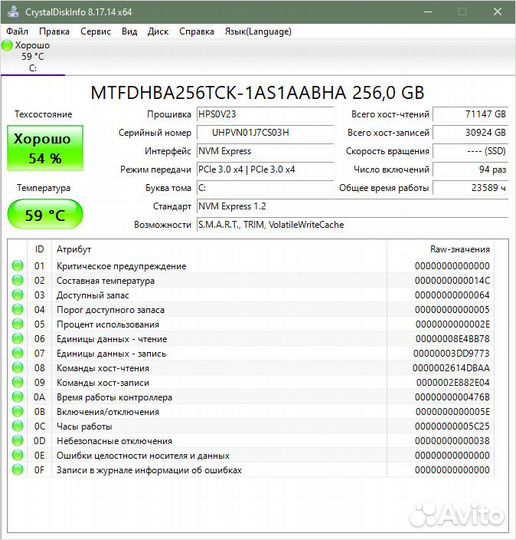Select attribute row Процент использования
Screen dimensions: 516x540
click(x=251, y=324)
